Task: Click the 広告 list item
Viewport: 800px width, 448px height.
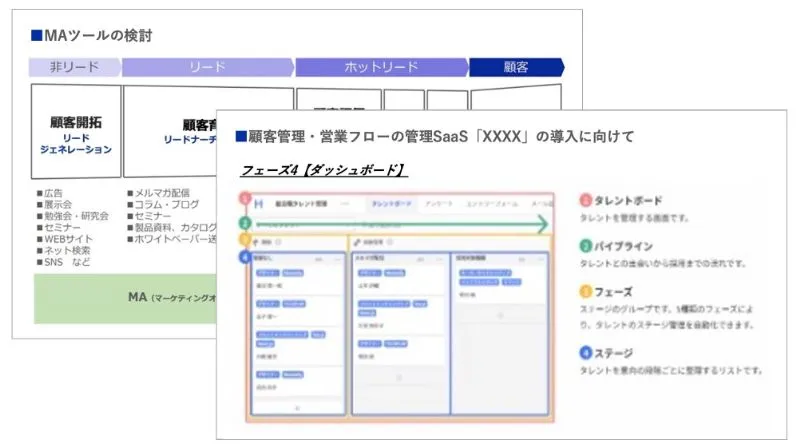Action: click(x=49, y=193)
